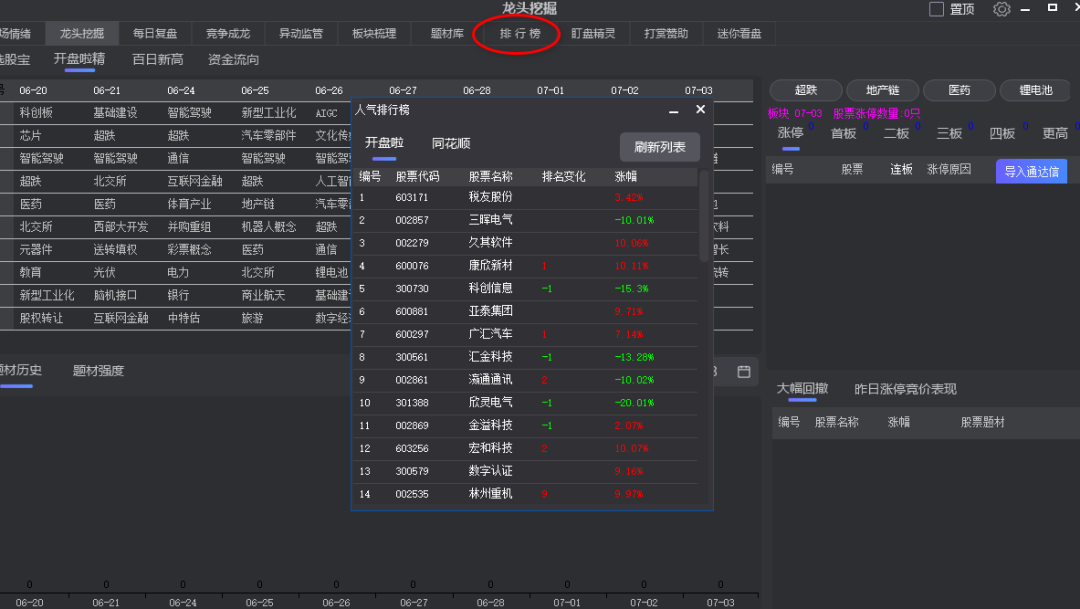Screen dimensions: 1080x609
Task: Click the 锂电池 sector button
Action: [x=1036, y=90]
